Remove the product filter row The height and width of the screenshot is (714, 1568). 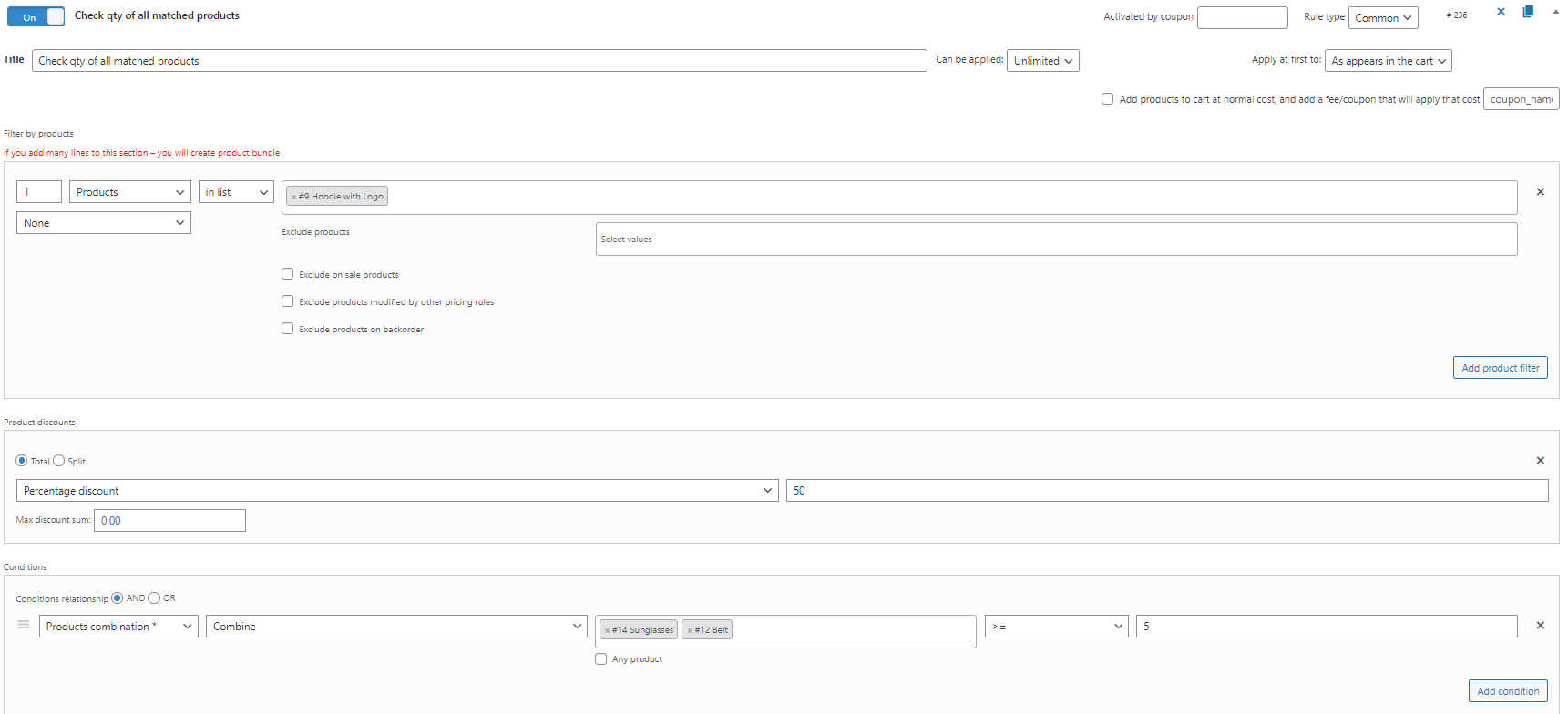coord(1541,192)
